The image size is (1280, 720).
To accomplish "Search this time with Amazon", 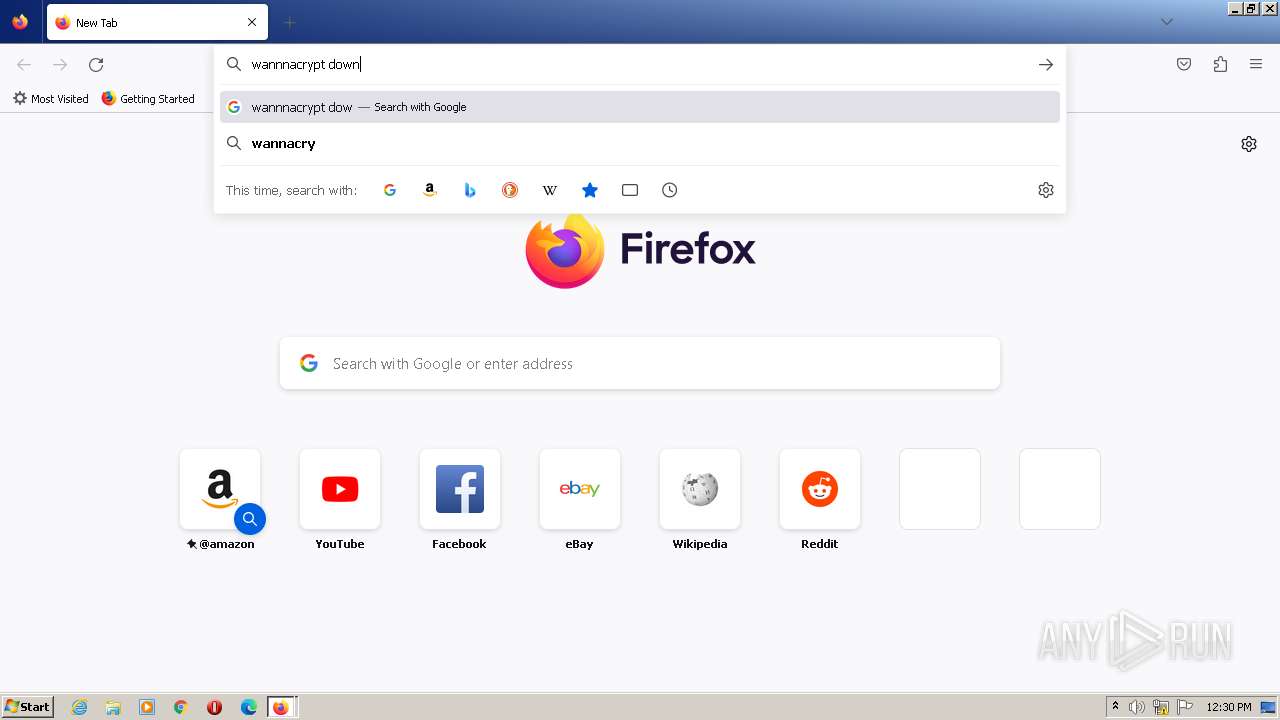I will (430, 190).
